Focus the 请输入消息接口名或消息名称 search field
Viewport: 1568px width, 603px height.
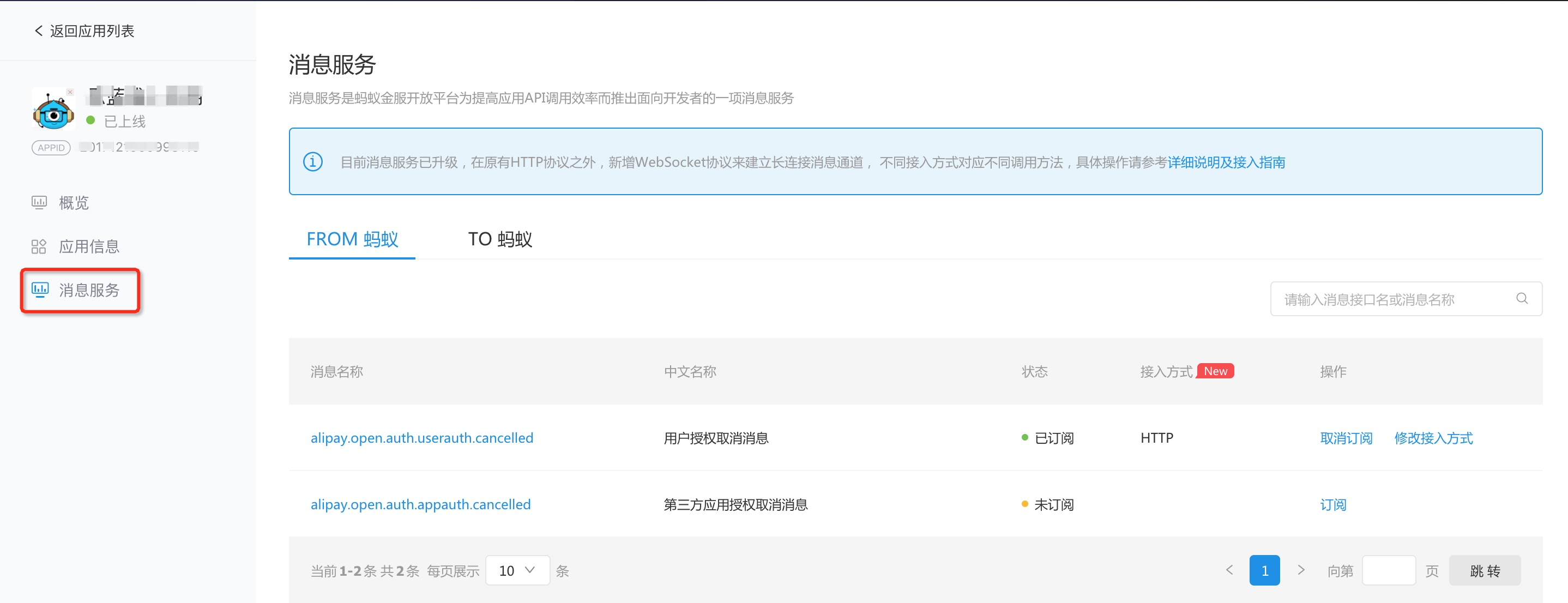click(x=1406, y=299)
